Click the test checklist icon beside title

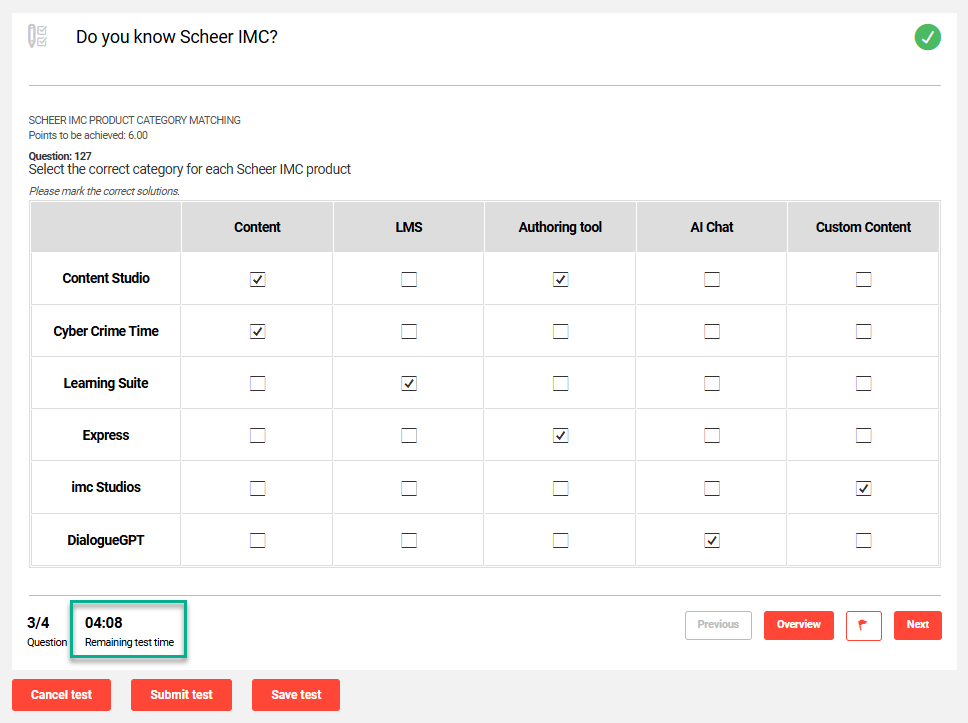[x=37, y=36]
